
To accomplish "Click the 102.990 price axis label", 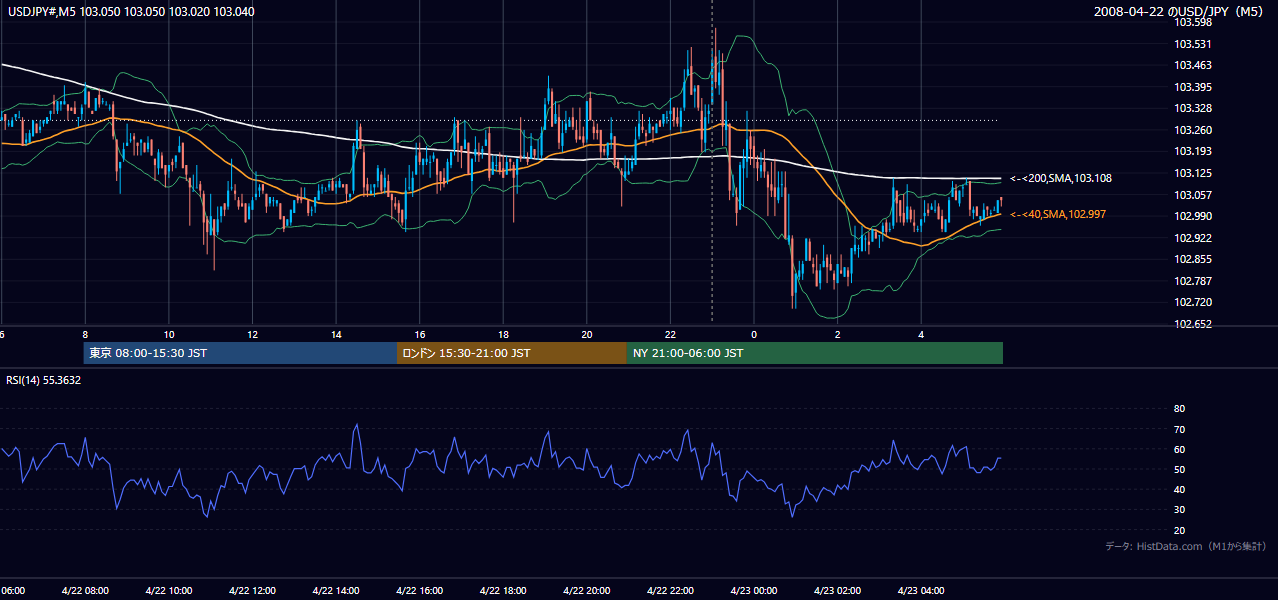I will 1192,216.
